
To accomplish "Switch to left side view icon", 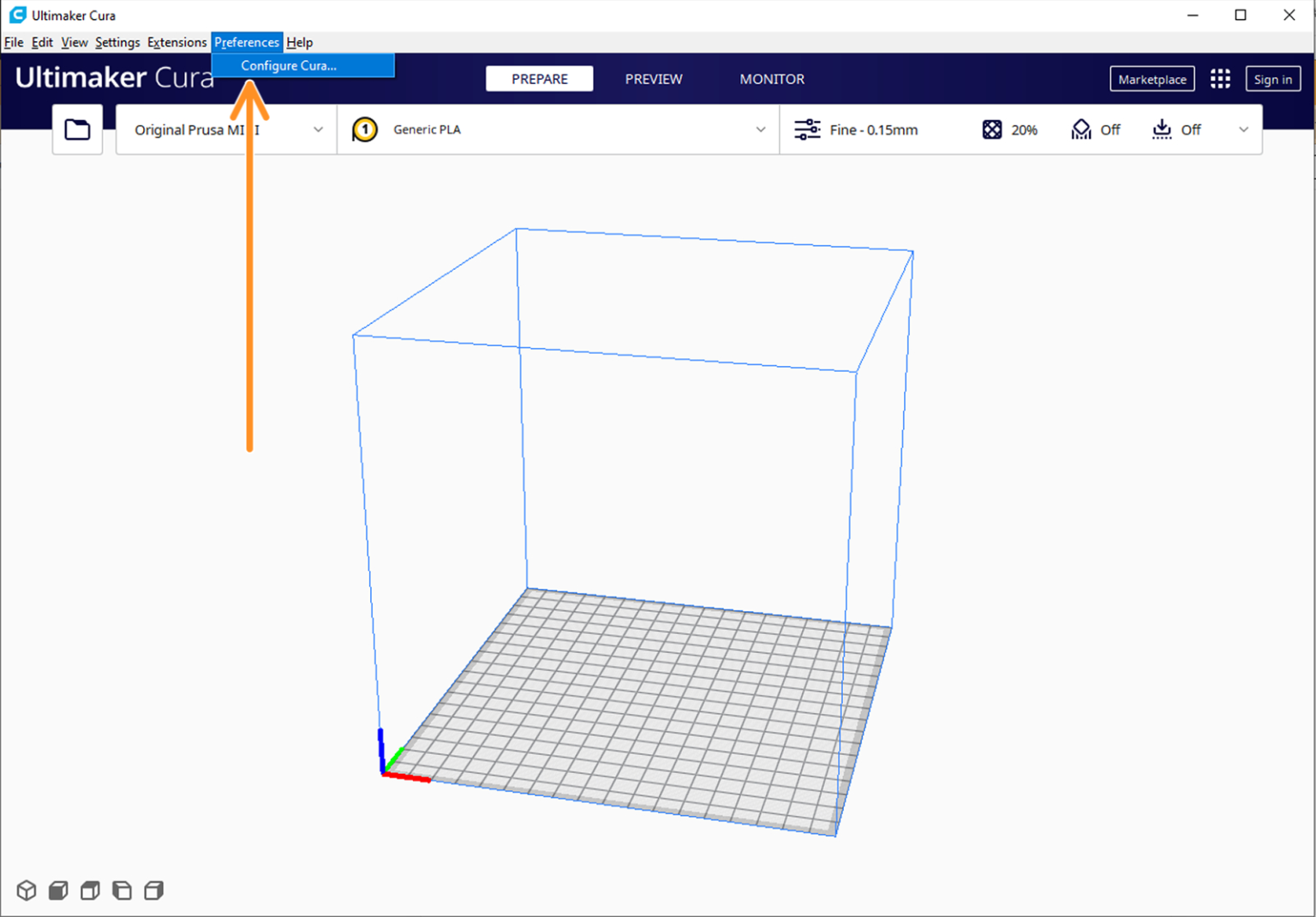I will [121, 890].
